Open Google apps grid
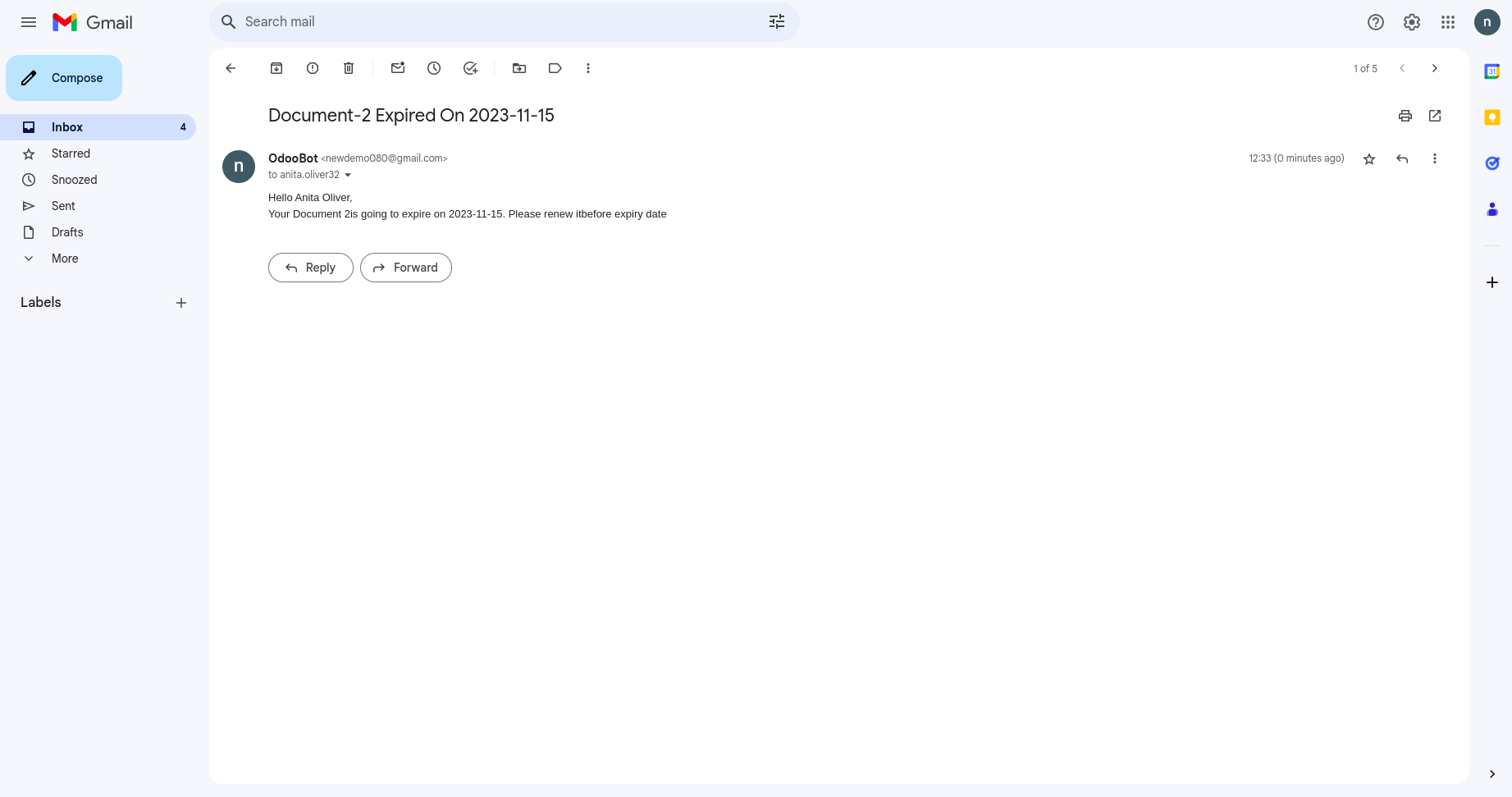The width and height of the screenshot is (1512, 797). pyautogui.click(x=1448, y=22)
